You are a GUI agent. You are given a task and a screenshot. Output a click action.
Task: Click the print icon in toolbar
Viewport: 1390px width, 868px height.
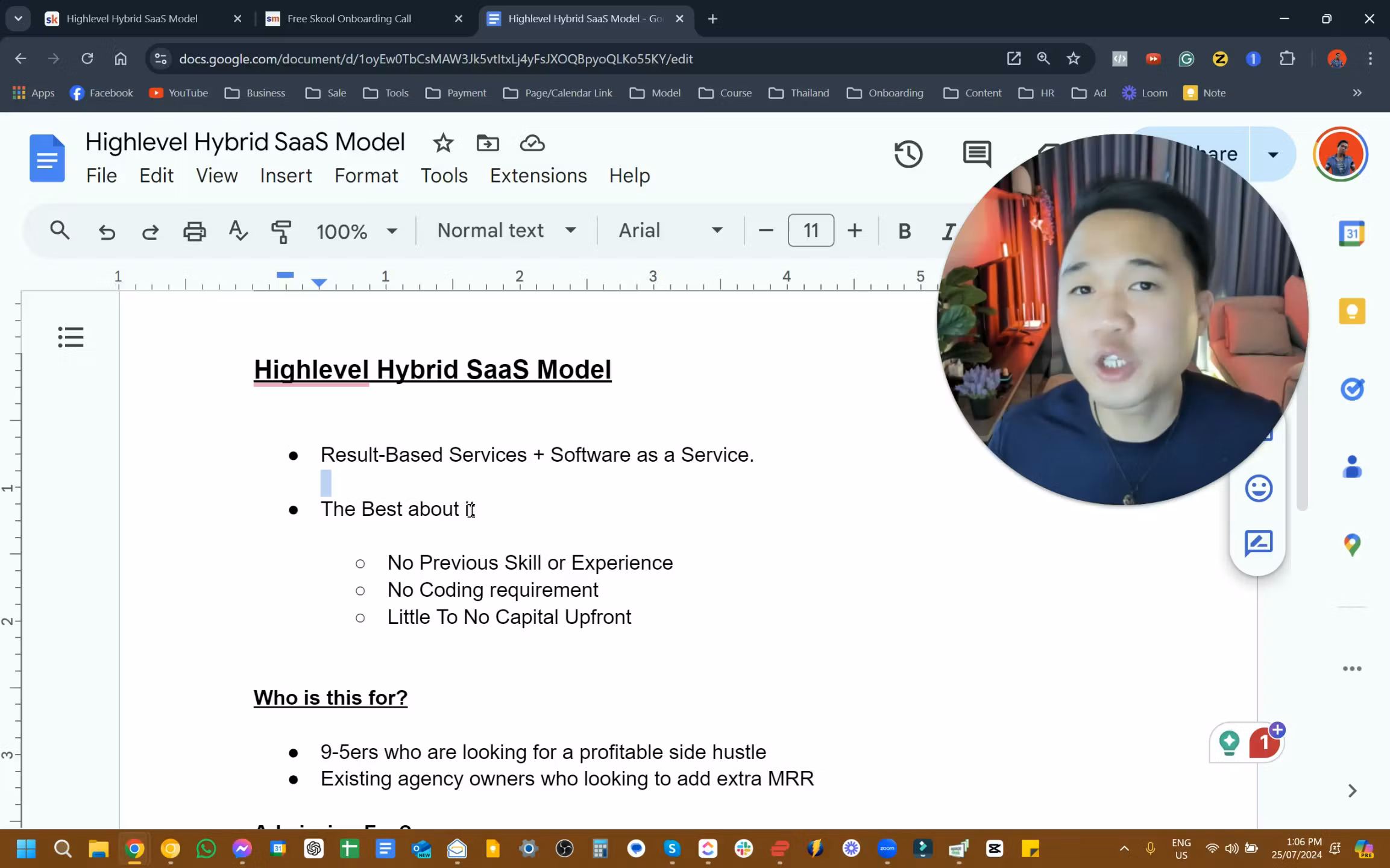(x=194, y=231)
